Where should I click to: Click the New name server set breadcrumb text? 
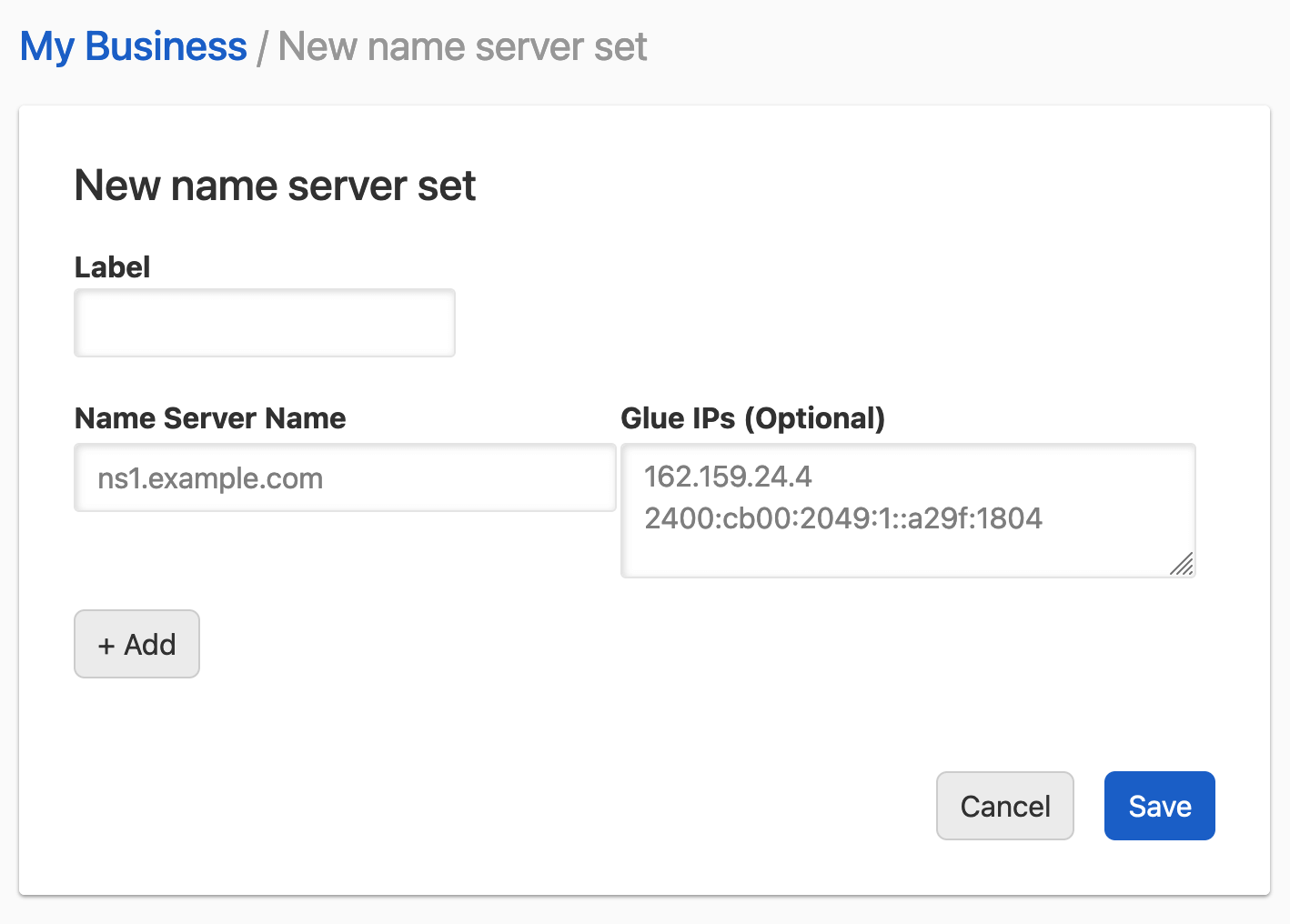tap(463, 45)
